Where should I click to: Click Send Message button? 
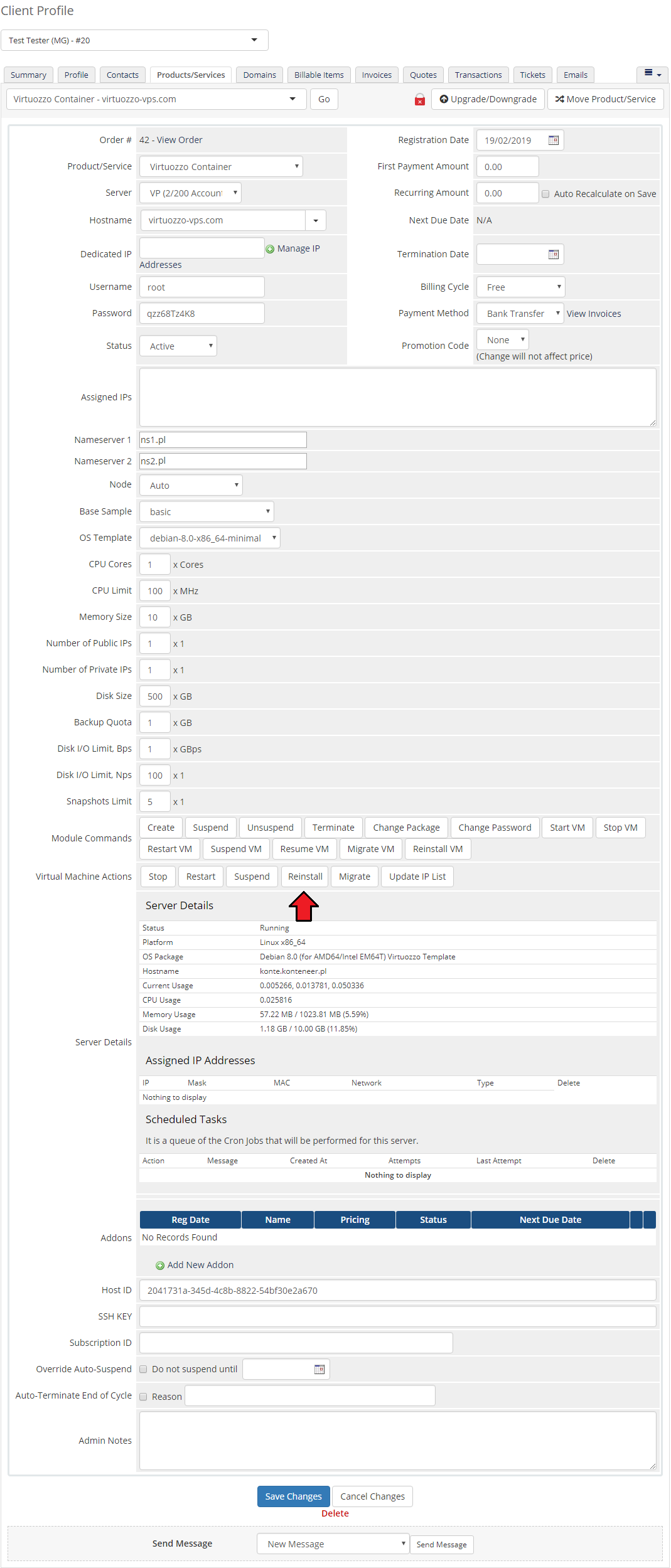[x=441, y=1545]
